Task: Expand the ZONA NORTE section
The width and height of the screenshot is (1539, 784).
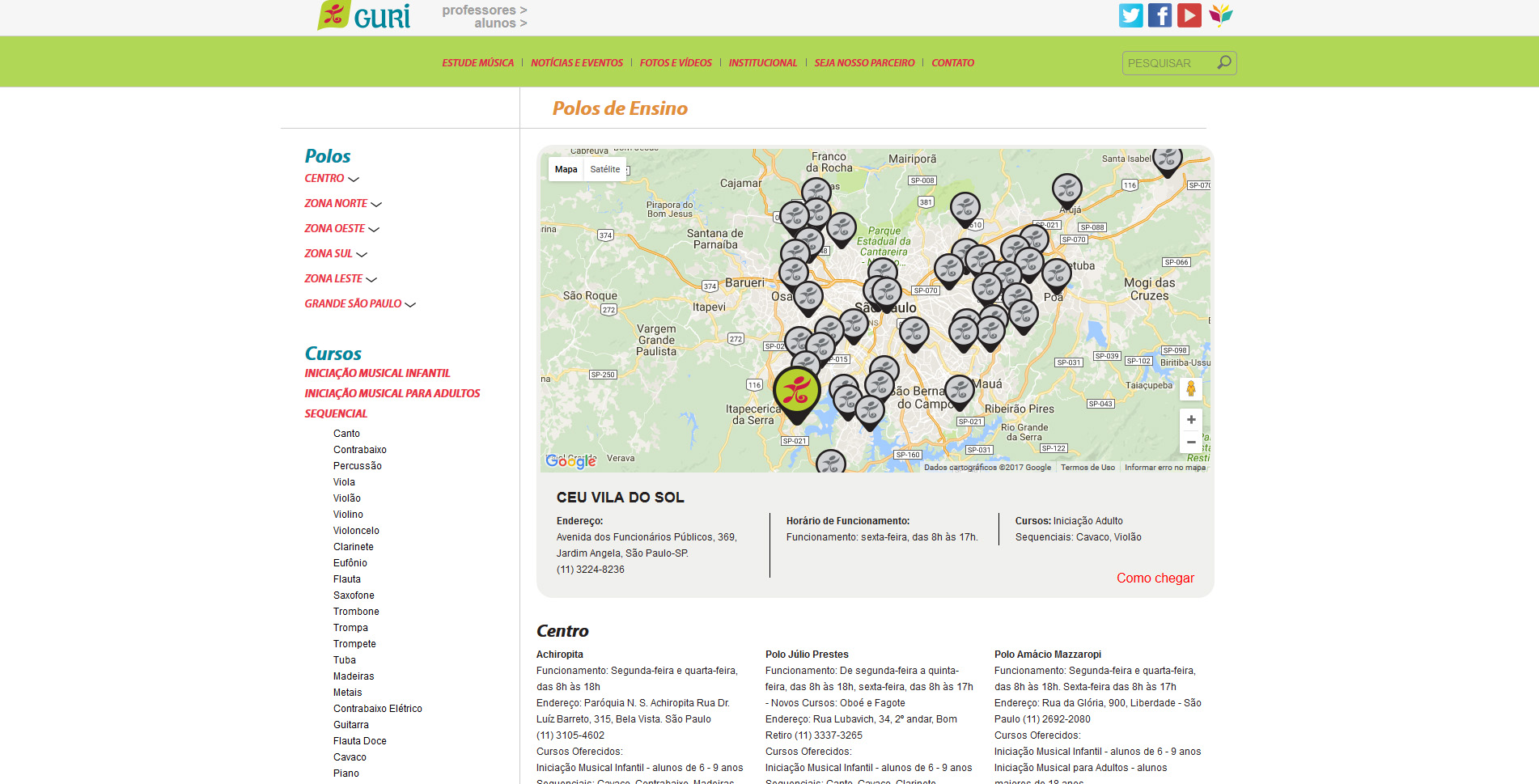Action: (343, 204)
